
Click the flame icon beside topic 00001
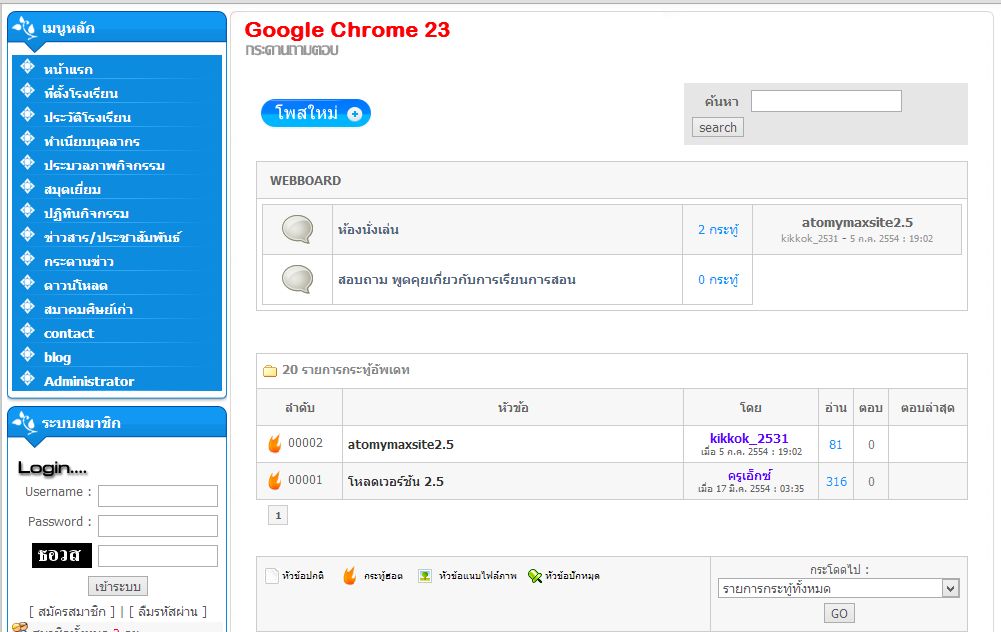[x=275, y=481]
